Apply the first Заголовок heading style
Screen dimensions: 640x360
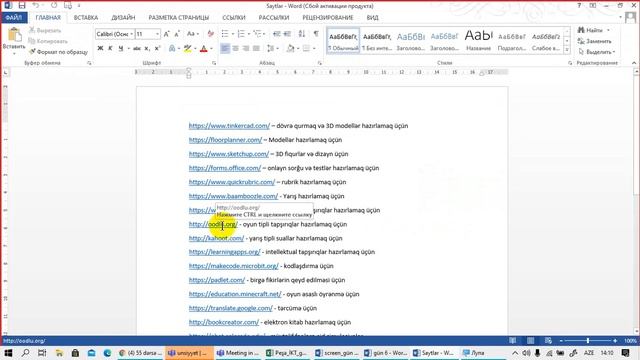pyautogui.click(x=411, y=40)
